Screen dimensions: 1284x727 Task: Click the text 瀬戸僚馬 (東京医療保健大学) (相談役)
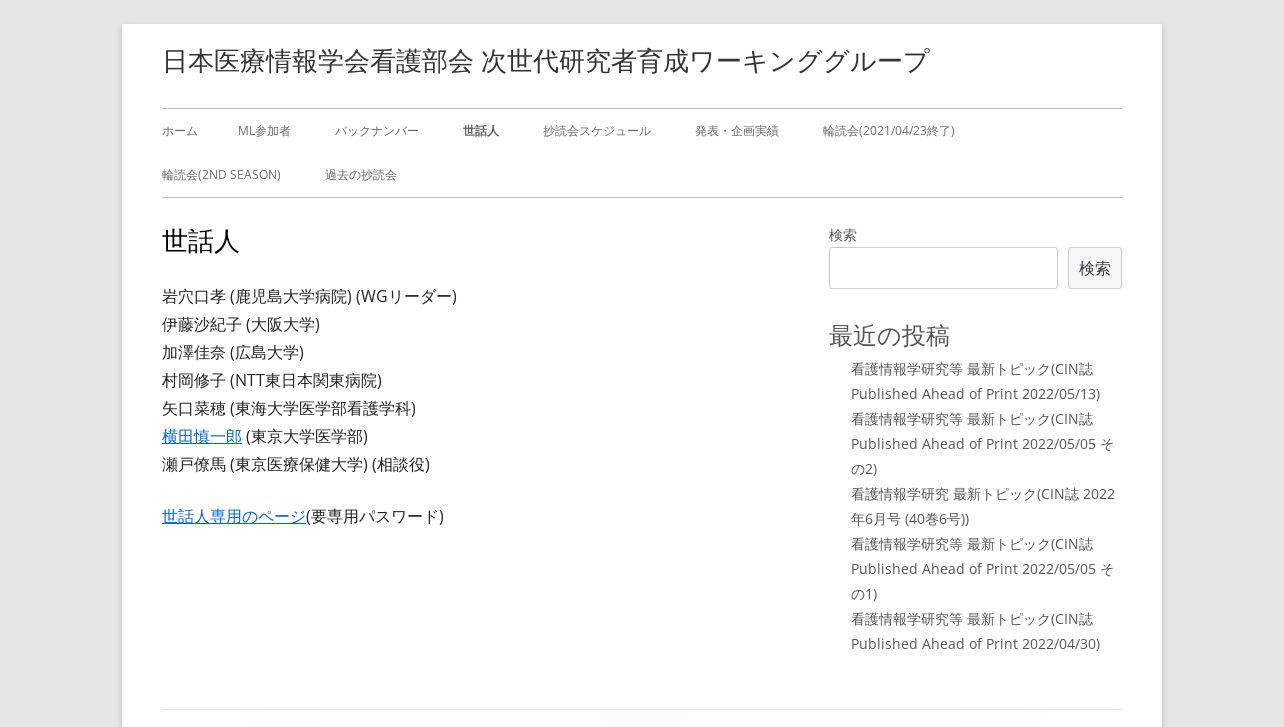pos(296,465)
